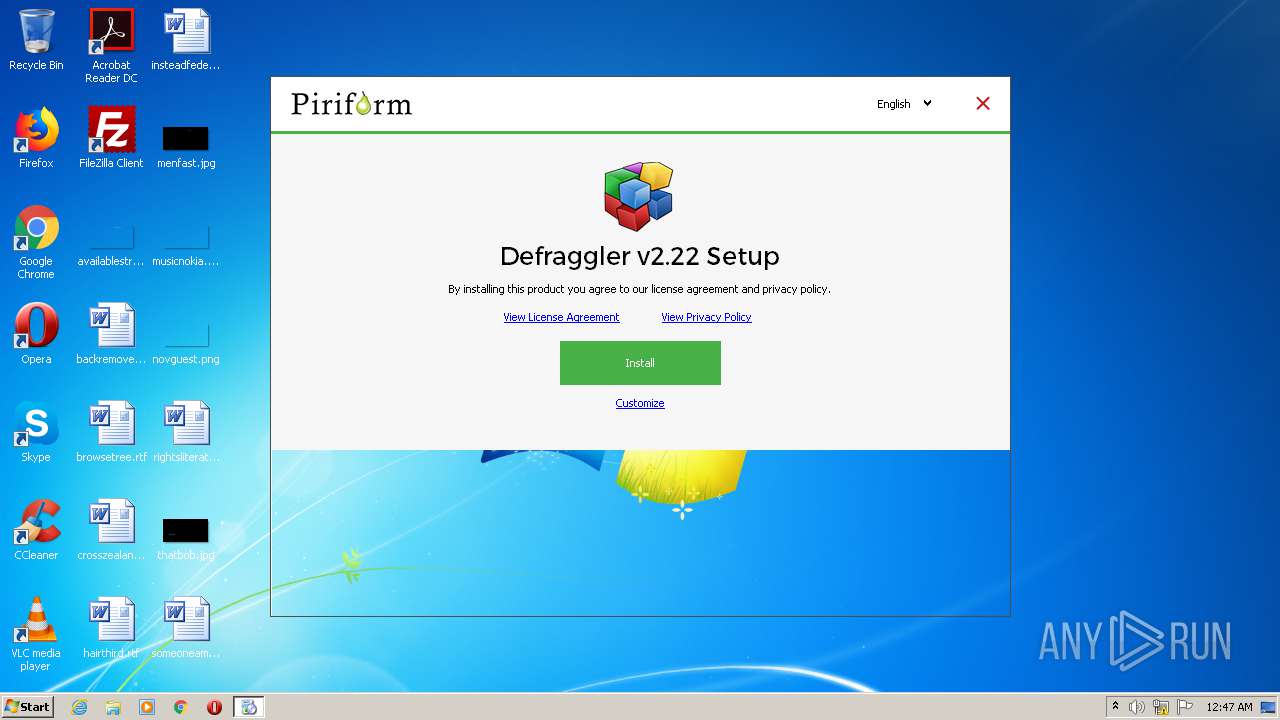Click the Defraggler cube logo
Screen dimensions: 1280x720
[639, 195]
